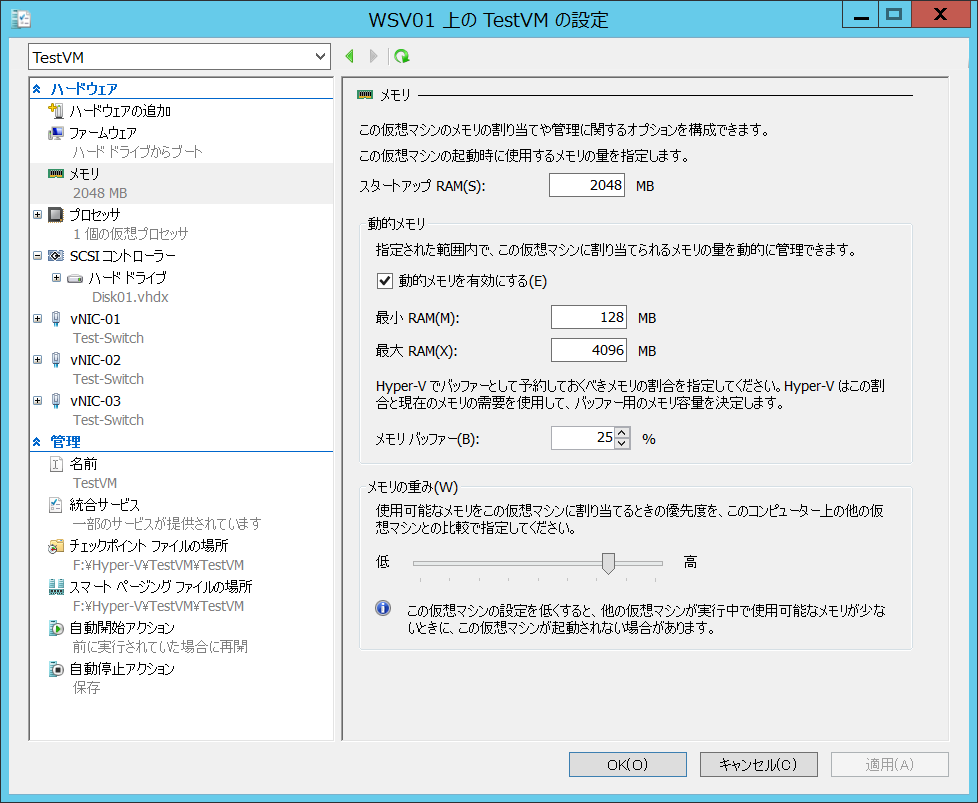
Task: Click the Integration Services (統合サービス) icon
Action: 56,505
